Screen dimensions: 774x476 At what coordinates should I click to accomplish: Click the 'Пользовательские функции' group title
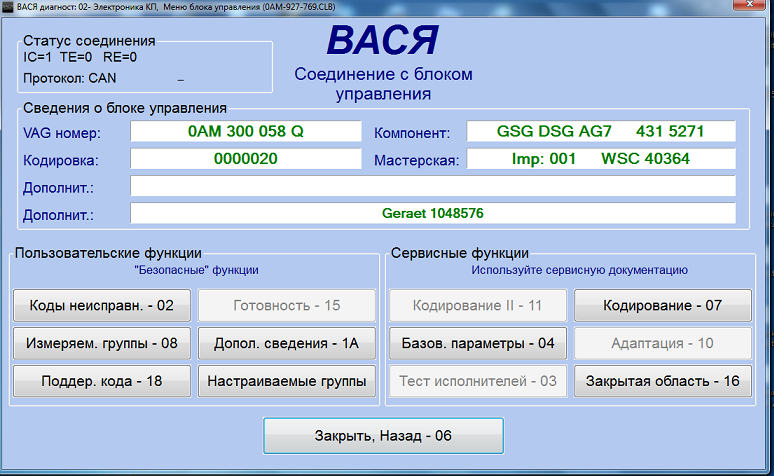(108, 253)
